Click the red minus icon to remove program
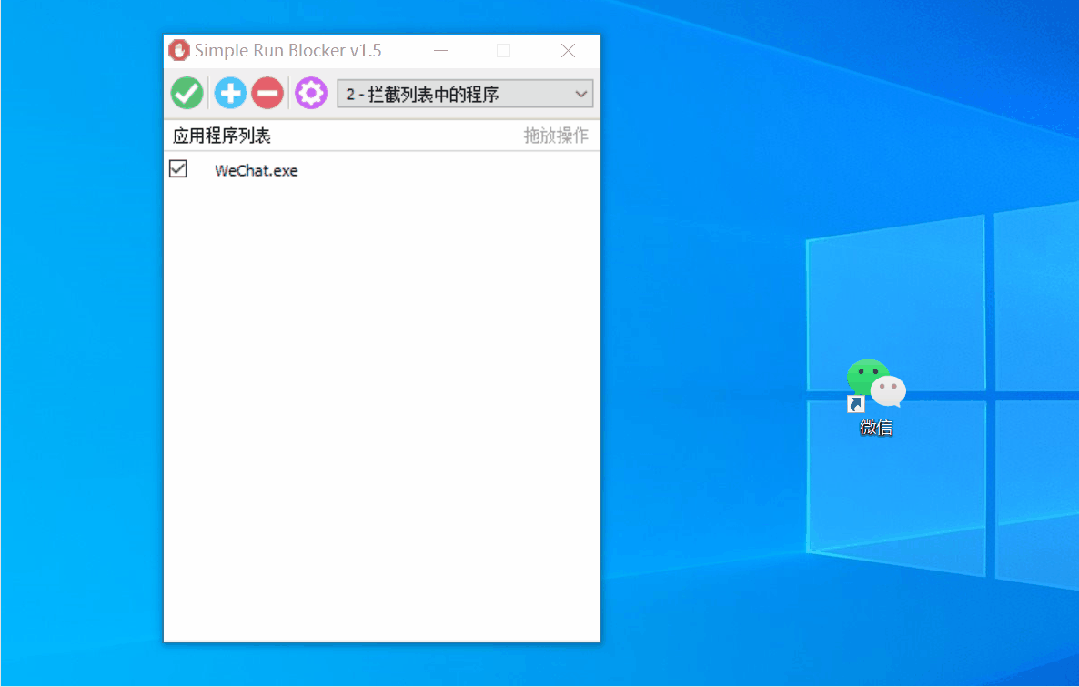Viewport: 1079px width, 687px height. coord(267,92)
